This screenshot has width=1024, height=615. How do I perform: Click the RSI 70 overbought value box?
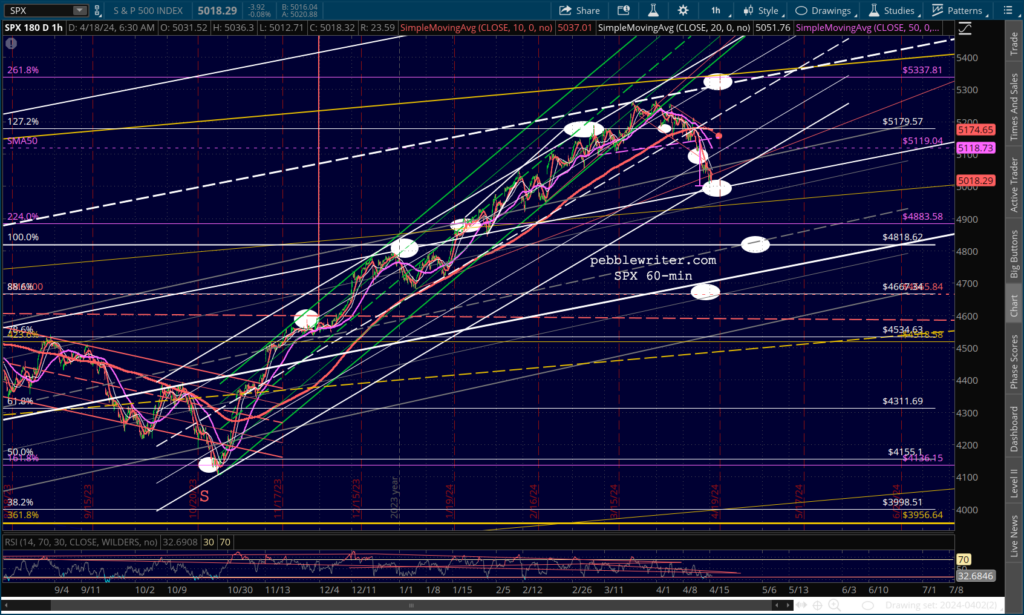(225, 542)
